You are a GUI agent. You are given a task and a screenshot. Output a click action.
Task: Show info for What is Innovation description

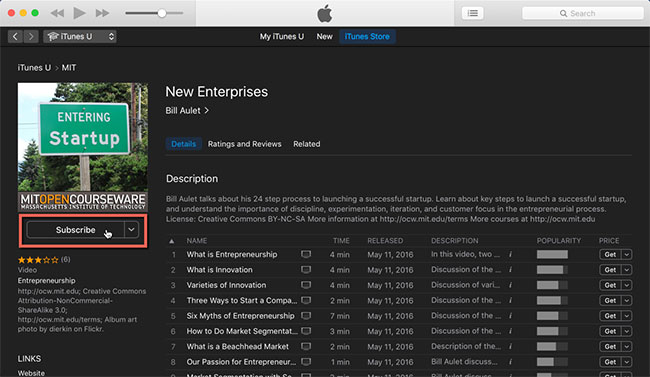pos(510,270)
